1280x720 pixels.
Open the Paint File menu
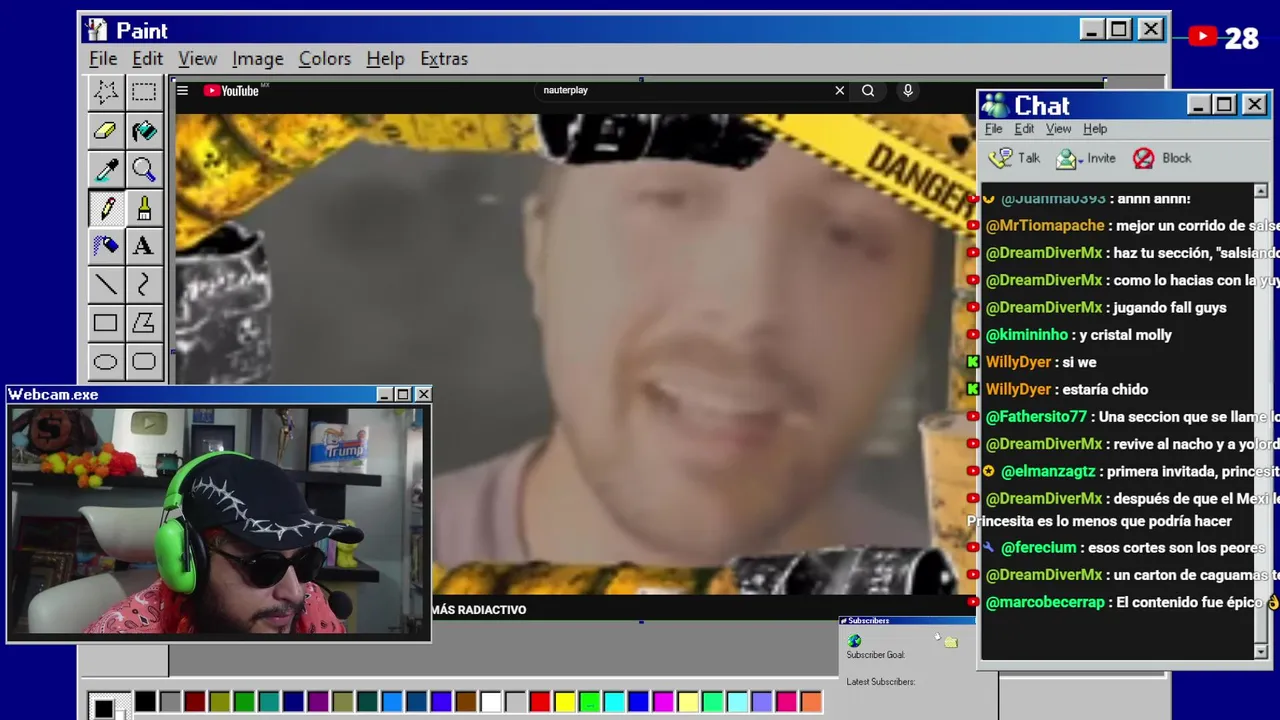[103, 59]
